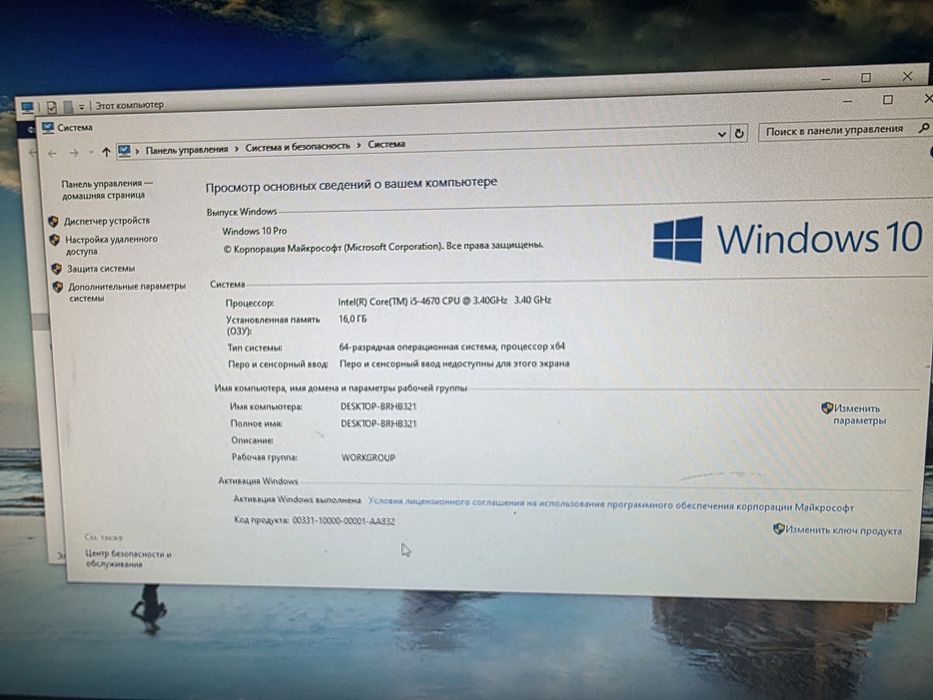Viewport: 933px width, 700px height.
Task: Click DESKTOP-BRHB321 in Полное имя row
Action: (378, 424)
